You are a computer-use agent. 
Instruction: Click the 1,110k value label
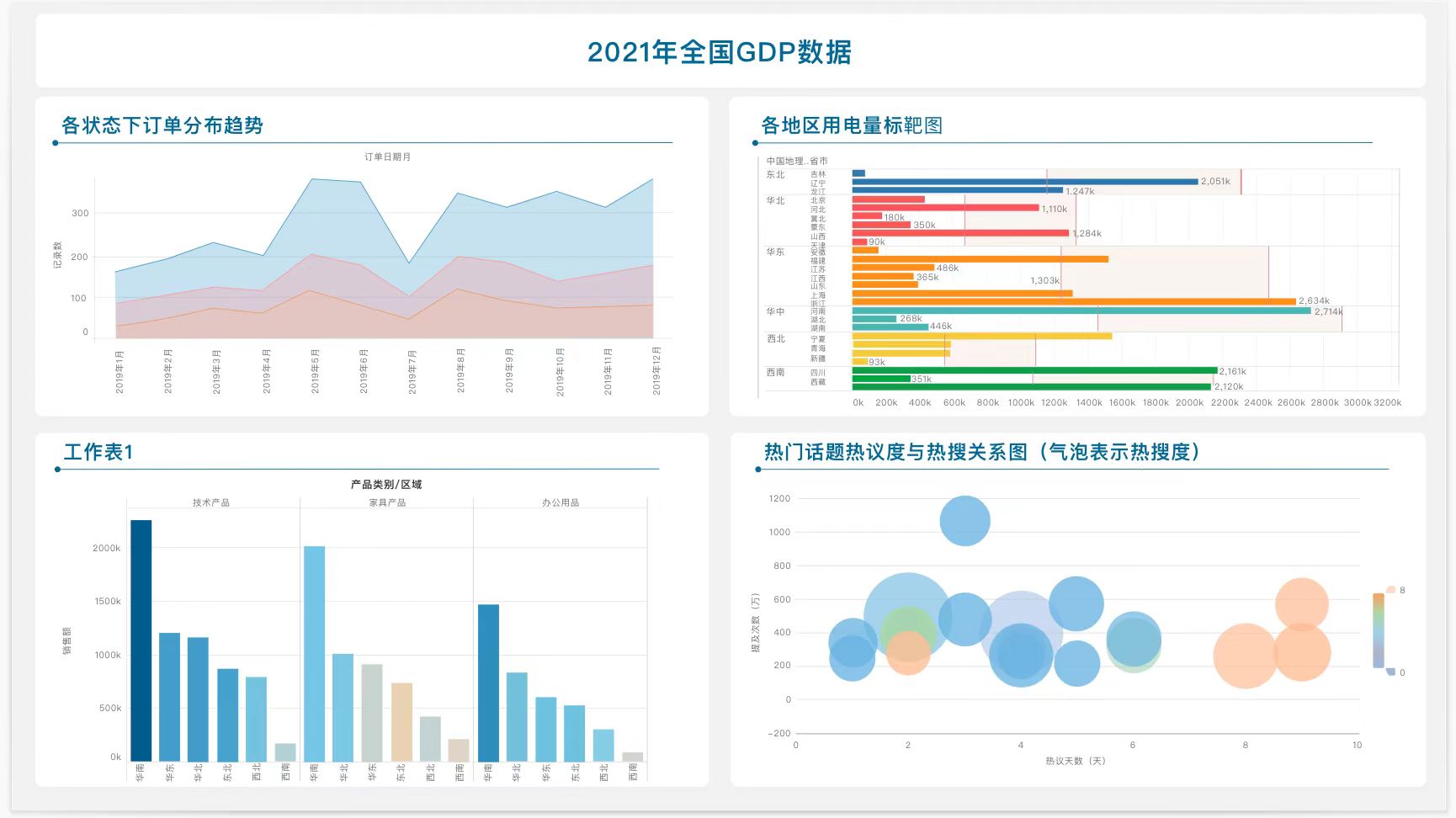[1054, 209]
